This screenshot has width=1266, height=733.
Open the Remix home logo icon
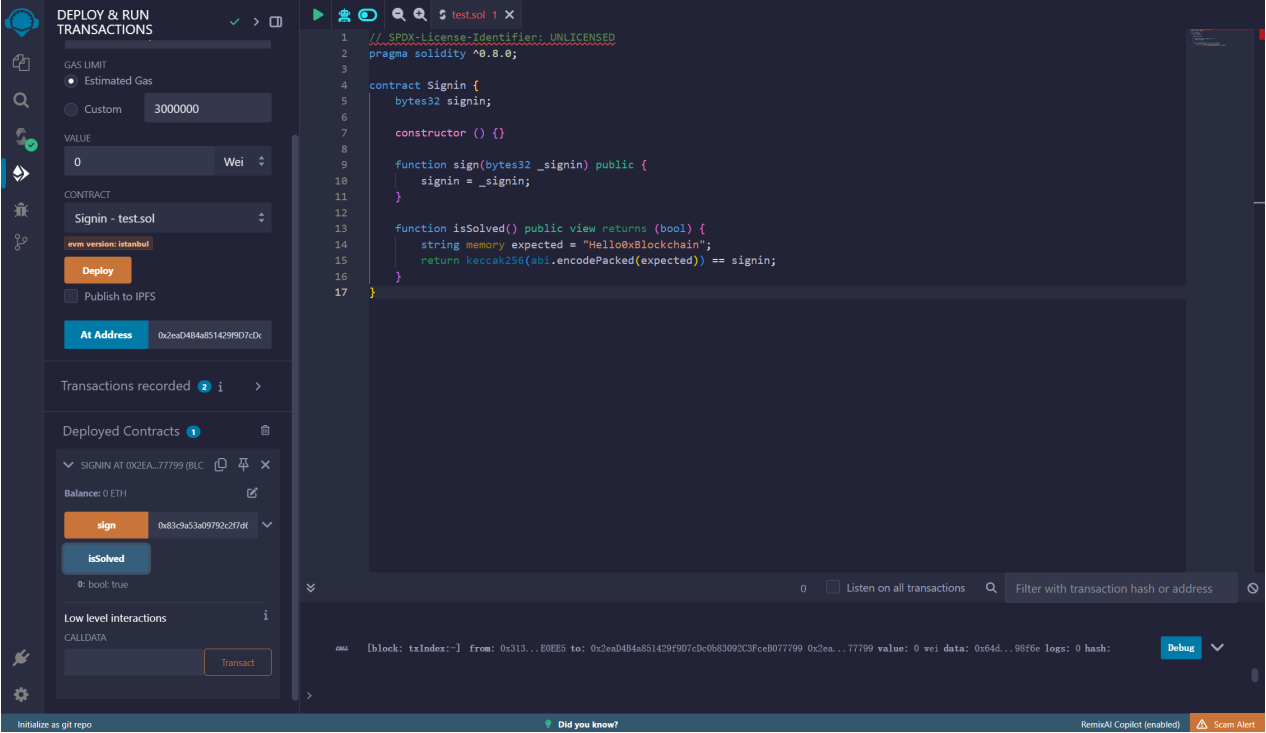pos(21,21)
